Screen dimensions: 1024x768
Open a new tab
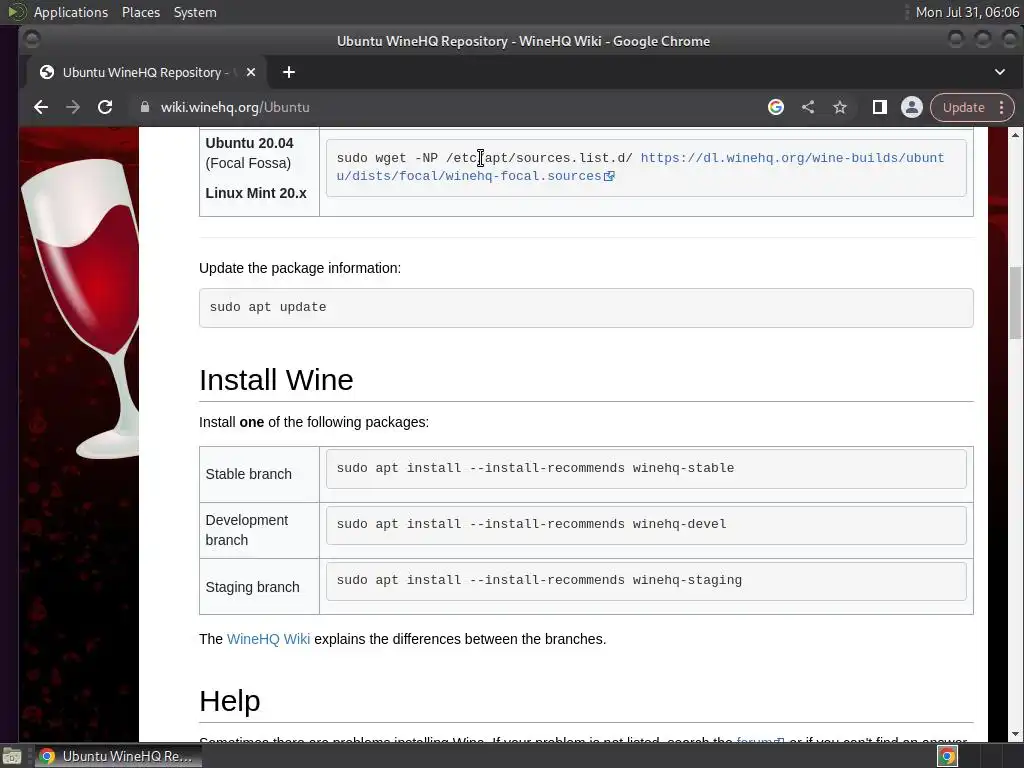[x=289, y=72]
